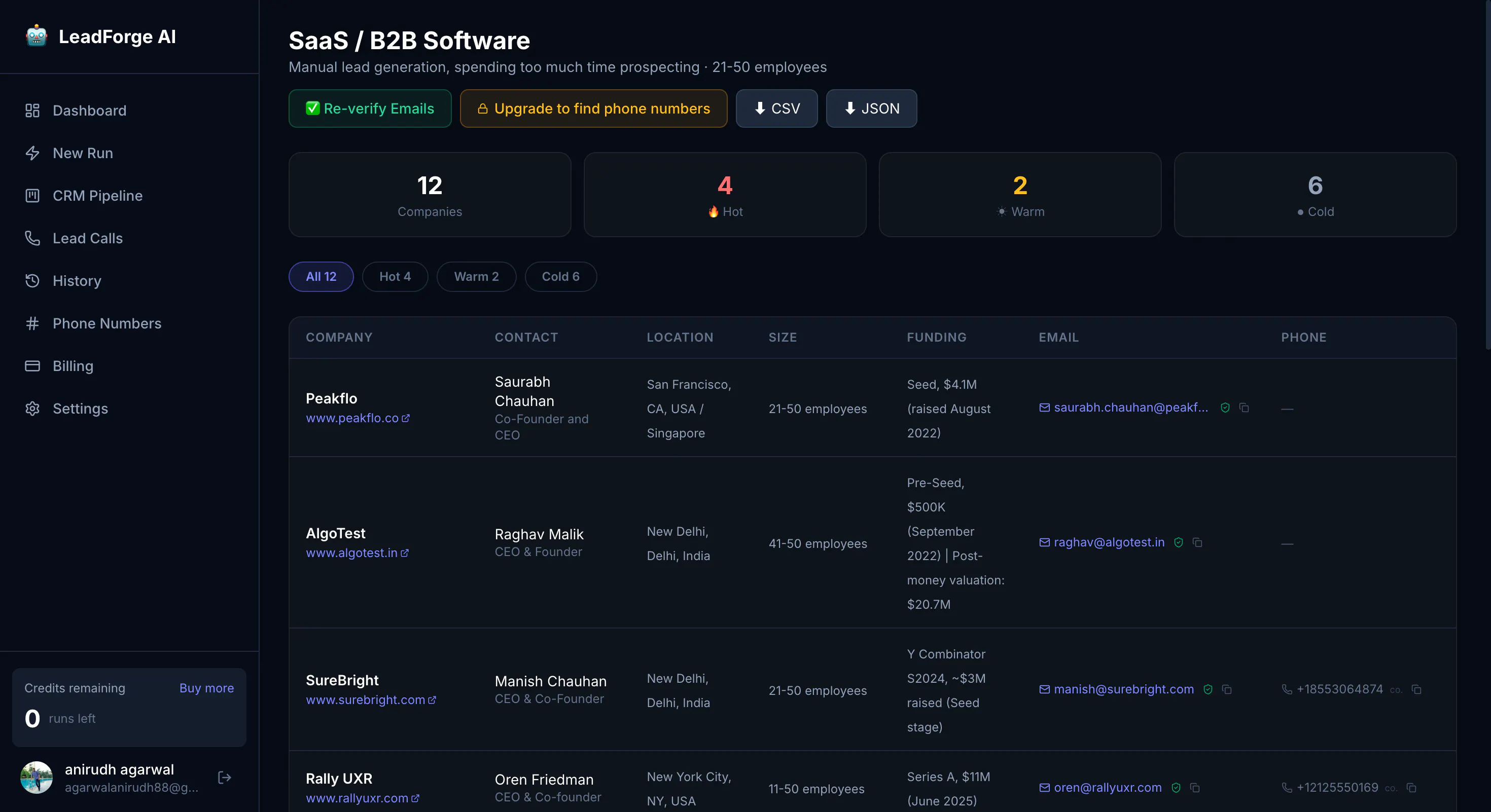
Task: Click verified shield icon on AlgoTest email
Action: [1179, 542]
